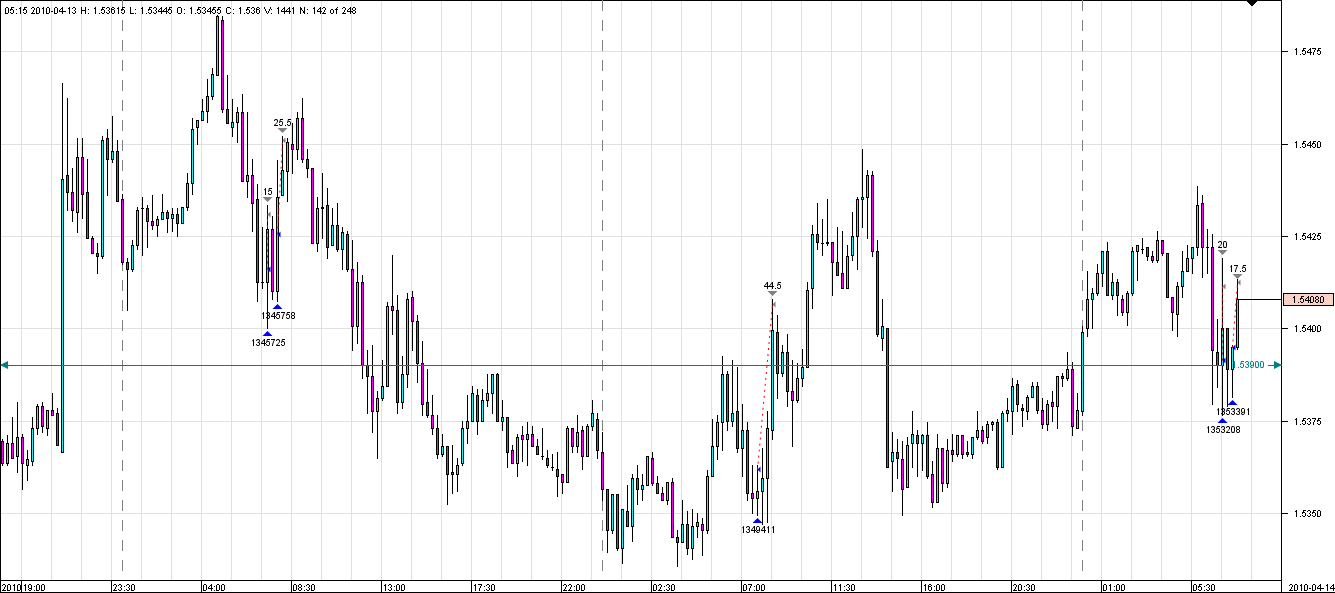Click trade order label 1353208
The height and width of the screenshot is (593, 1335).
click(x=1223, y=430)
